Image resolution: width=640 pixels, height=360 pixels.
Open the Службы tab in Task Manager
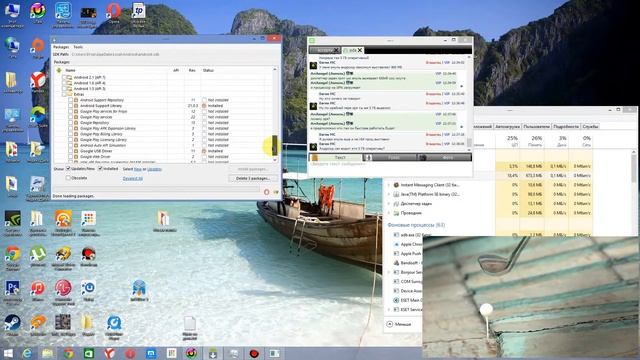coord(590,127)
